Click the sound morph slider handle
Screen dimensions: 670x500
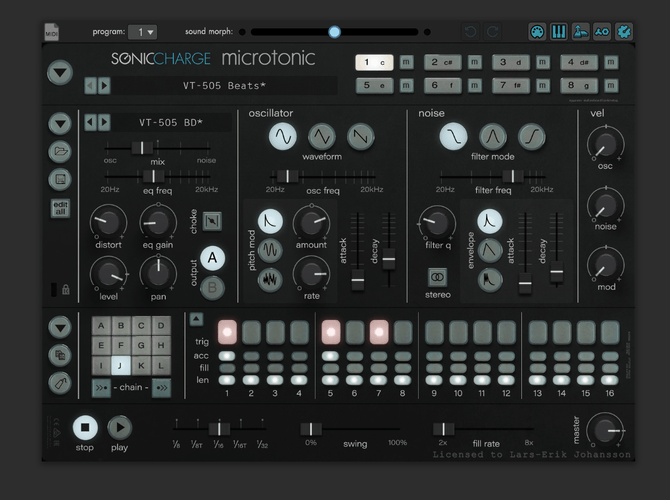pos(335,32)
